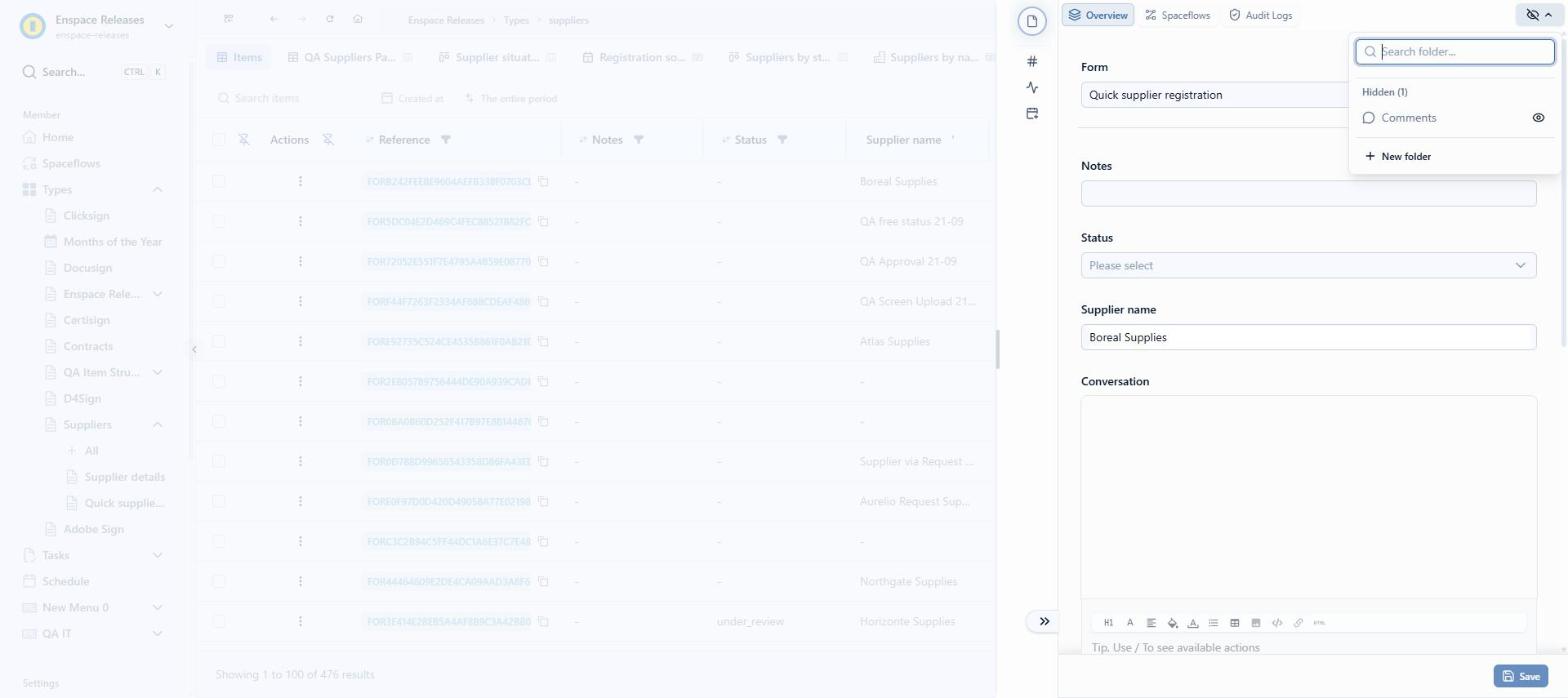
Task: Open the document icon in the side rail
Action: pos(1032,22)
